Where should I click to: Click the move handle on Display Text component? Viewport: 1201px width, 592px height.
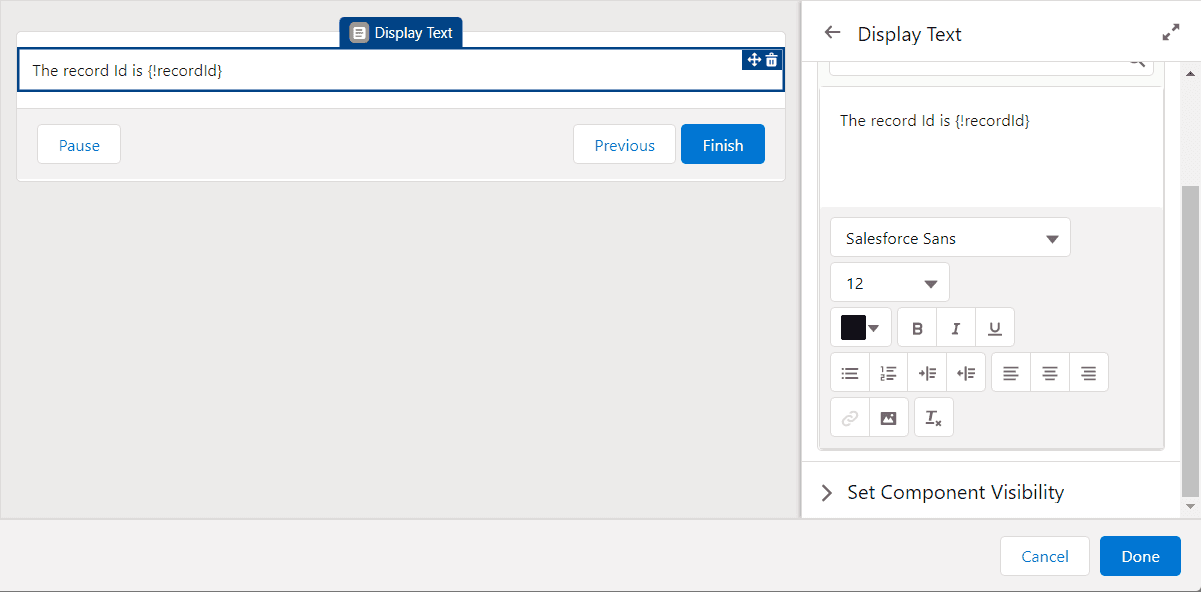pos(754,60)
